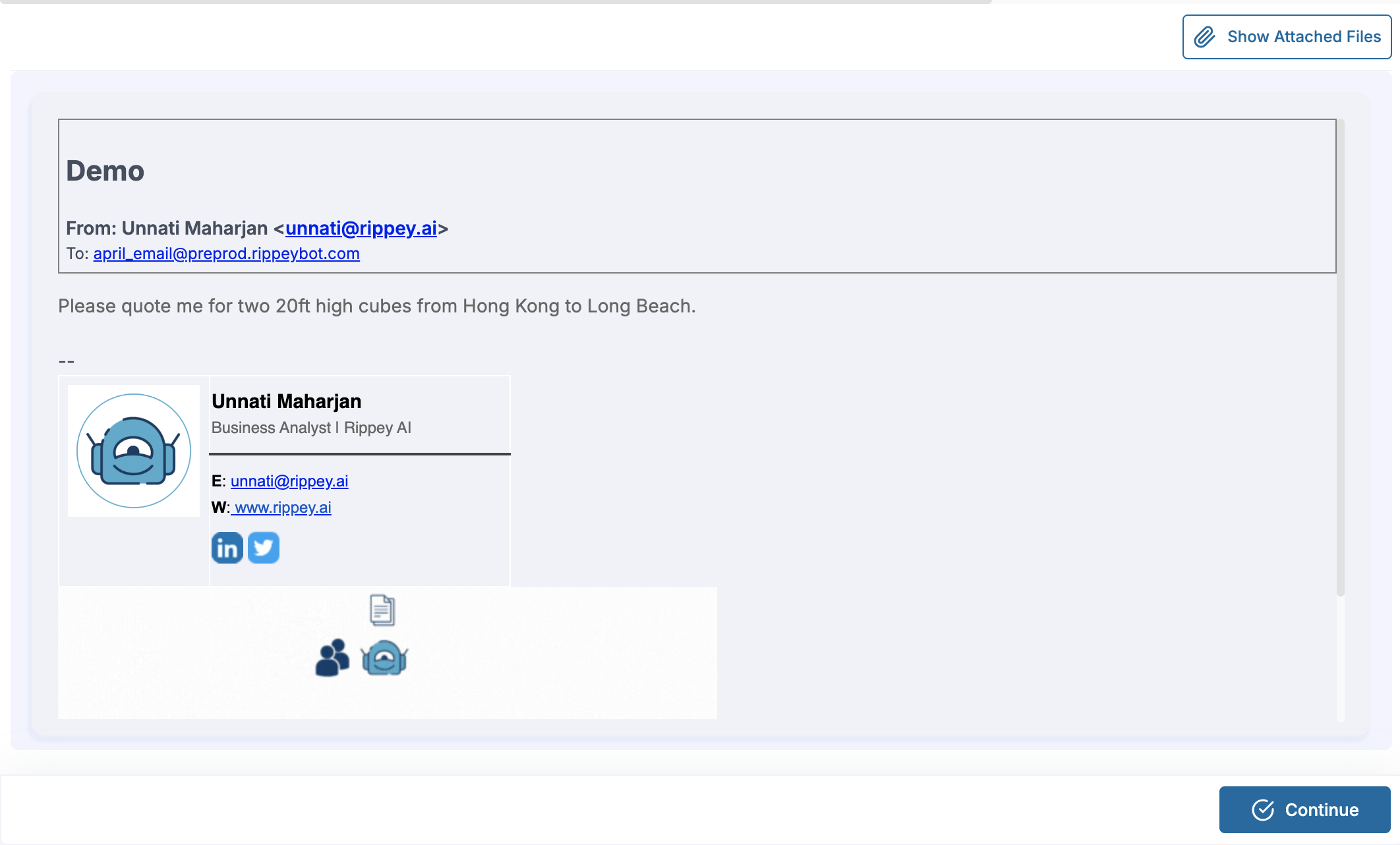Click the Demo email subject heading

click(105, 171)
